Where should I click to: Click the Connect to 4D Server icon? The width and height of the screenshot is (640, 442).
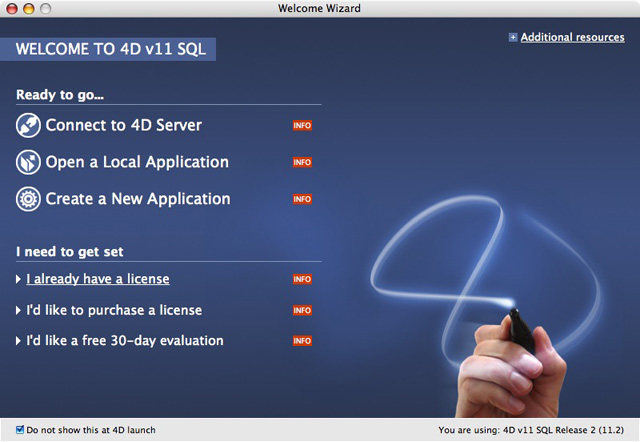pyautogui.click(x=28, y=126)
